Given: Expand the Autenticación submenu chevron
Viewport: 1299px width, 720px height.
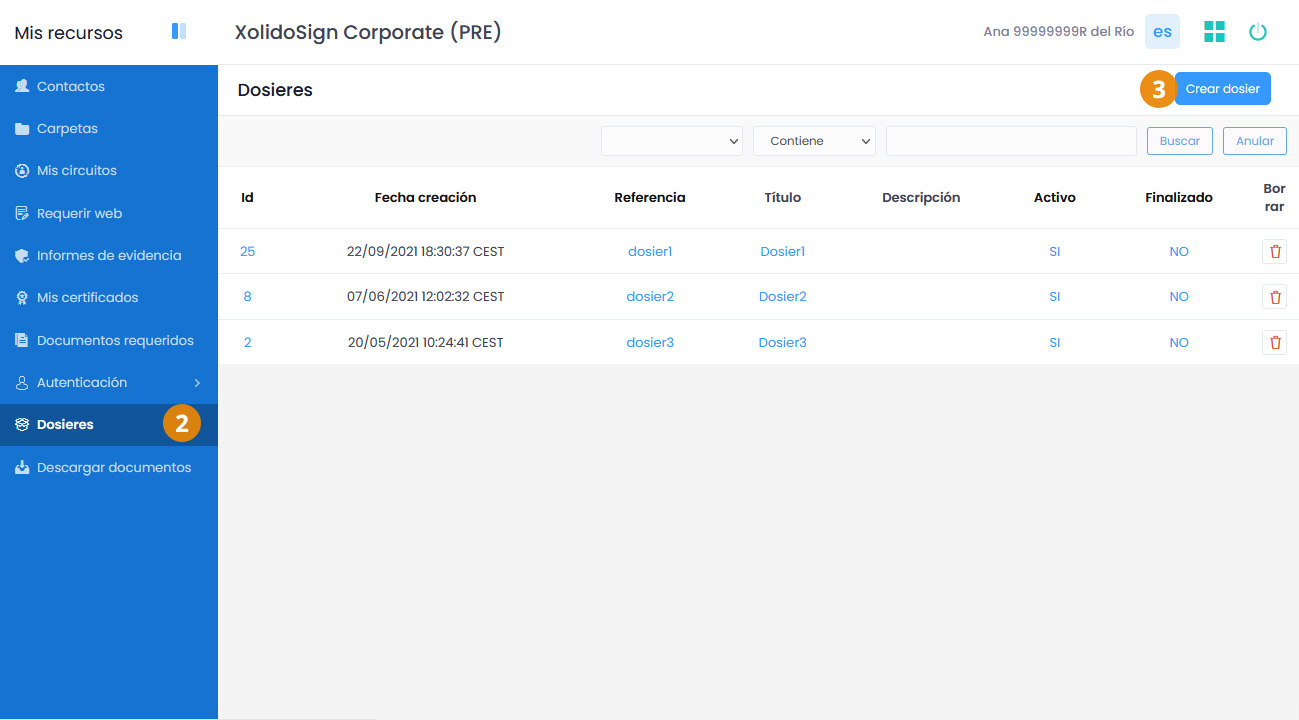Looking at the screenshot, I should [197, 383].
